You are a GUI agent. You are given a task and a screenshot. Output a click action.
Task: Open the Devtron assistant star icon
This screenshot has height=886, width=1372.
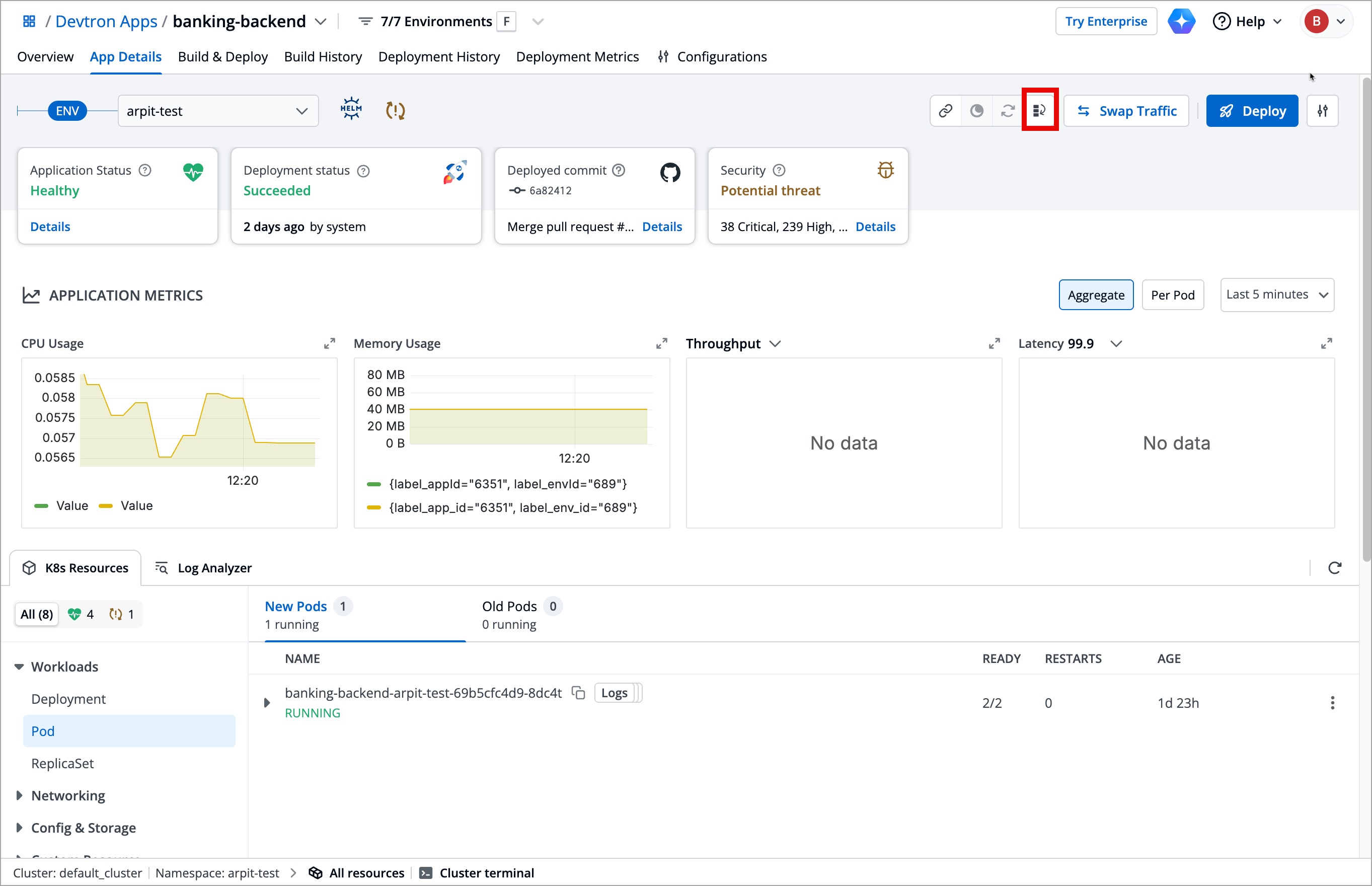[1182, 21]
